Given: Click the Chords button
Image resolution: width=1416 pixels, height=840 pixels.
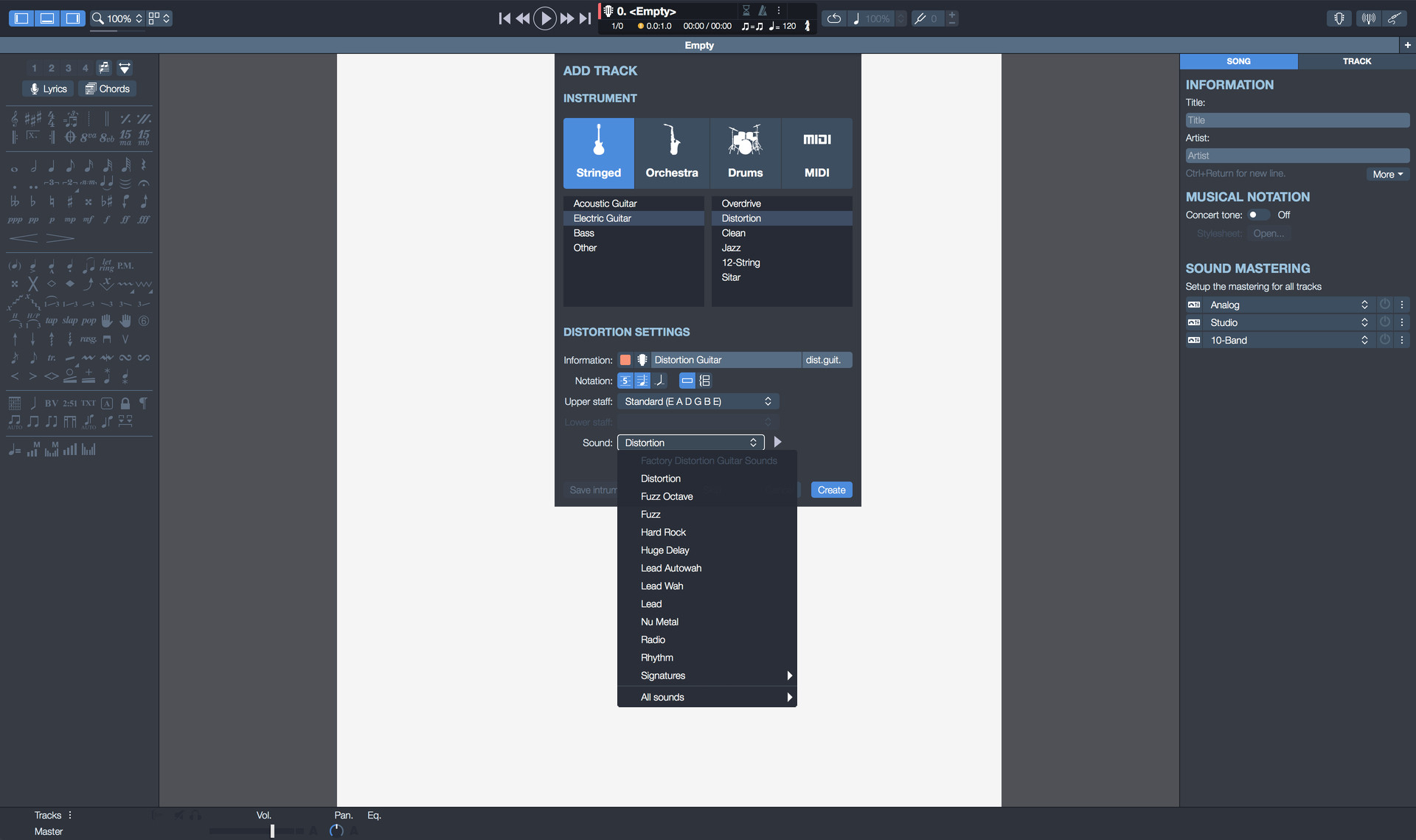Looking at the screenshot, I should point(108,88).
